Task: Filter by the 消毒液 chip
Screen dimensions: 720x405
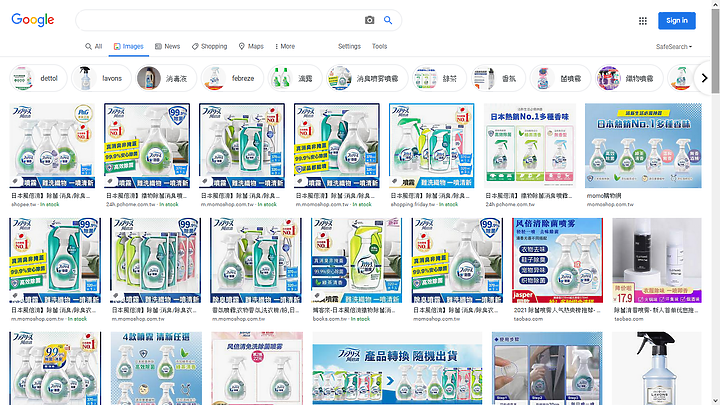Action: coord(166,78)
